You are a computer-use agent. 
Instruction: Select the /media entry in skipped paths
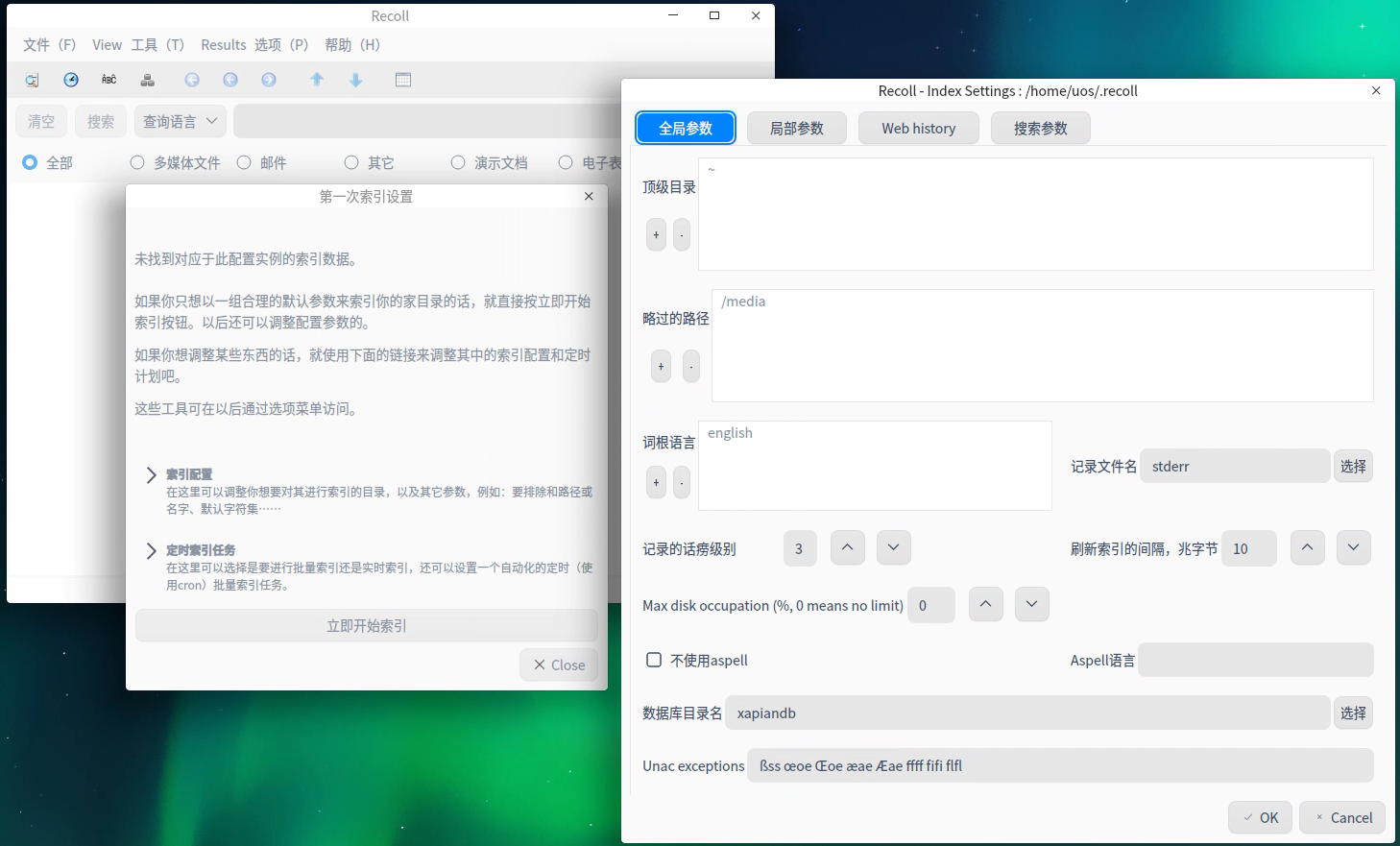743,302
